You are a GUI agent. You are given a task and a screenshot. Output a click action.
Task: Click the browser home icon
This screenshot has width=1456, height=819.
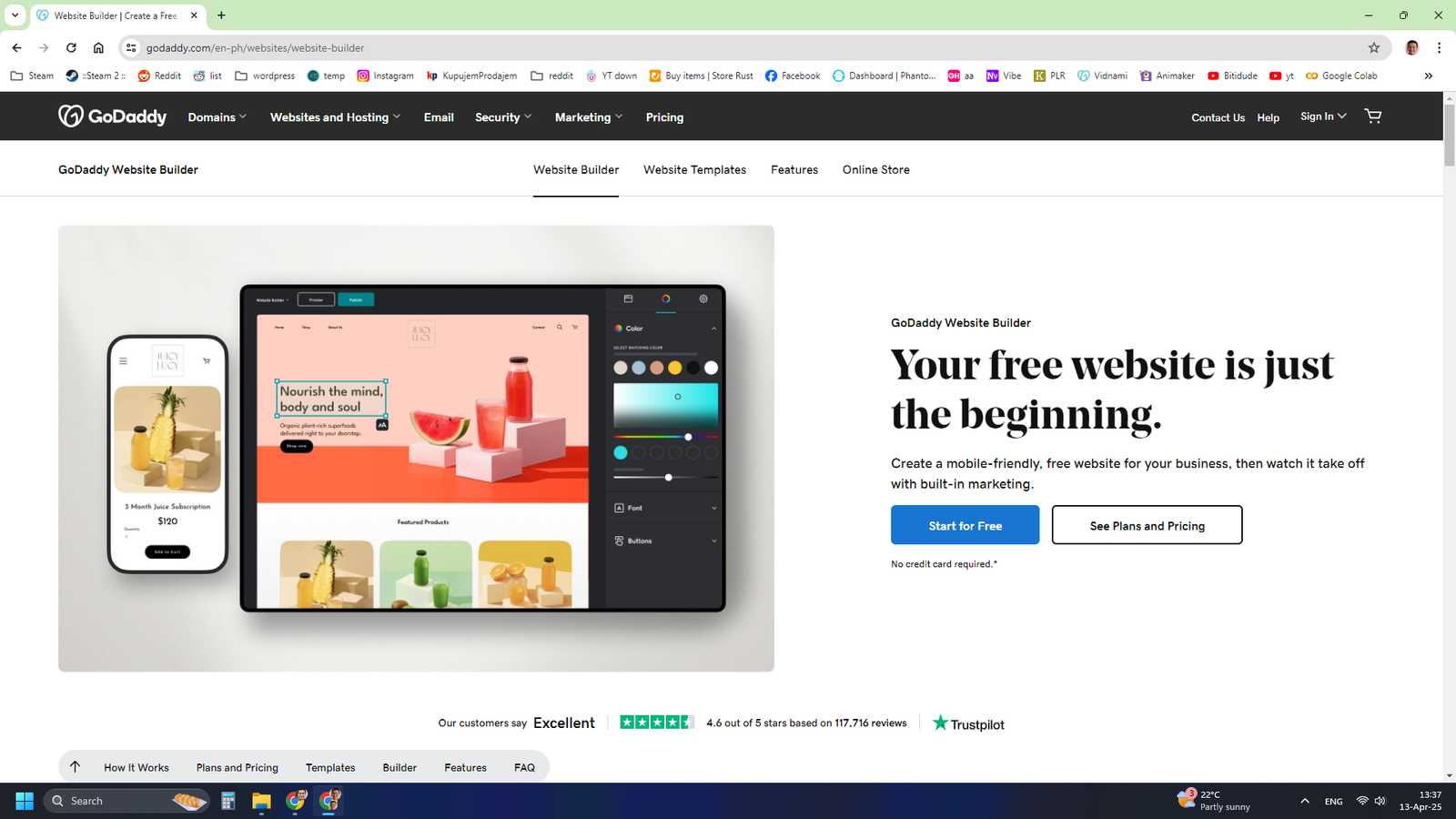pos(98,47)
